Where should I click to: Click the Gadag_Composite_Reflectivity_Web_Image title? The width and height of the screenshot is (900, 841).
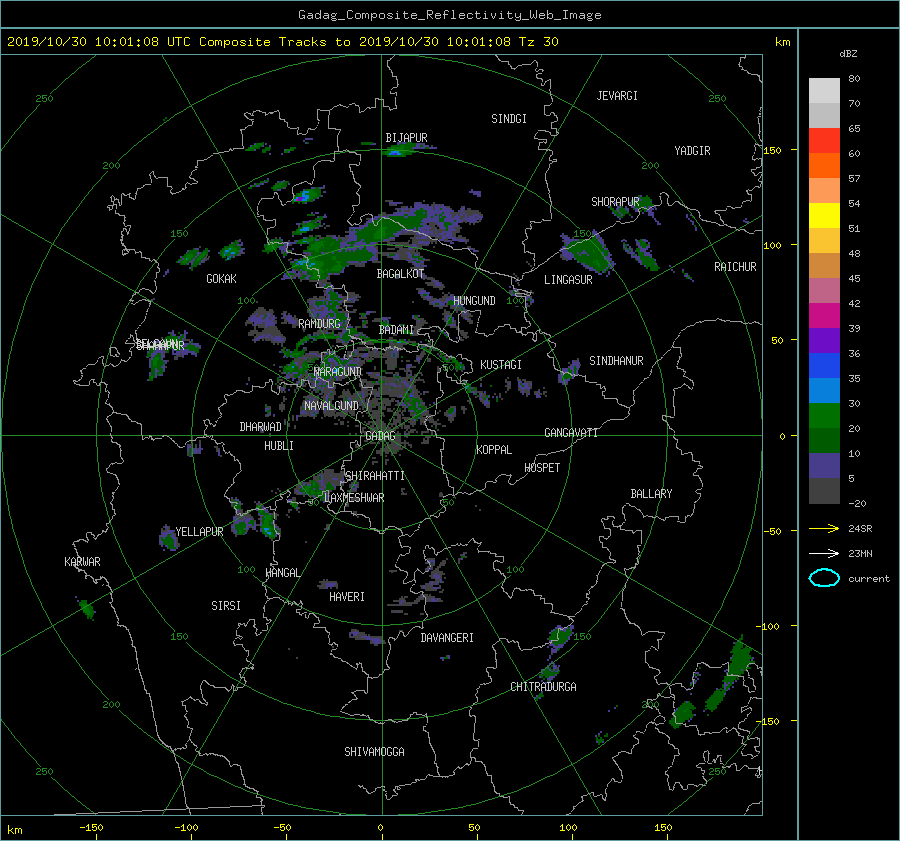[x=449, y=15]
